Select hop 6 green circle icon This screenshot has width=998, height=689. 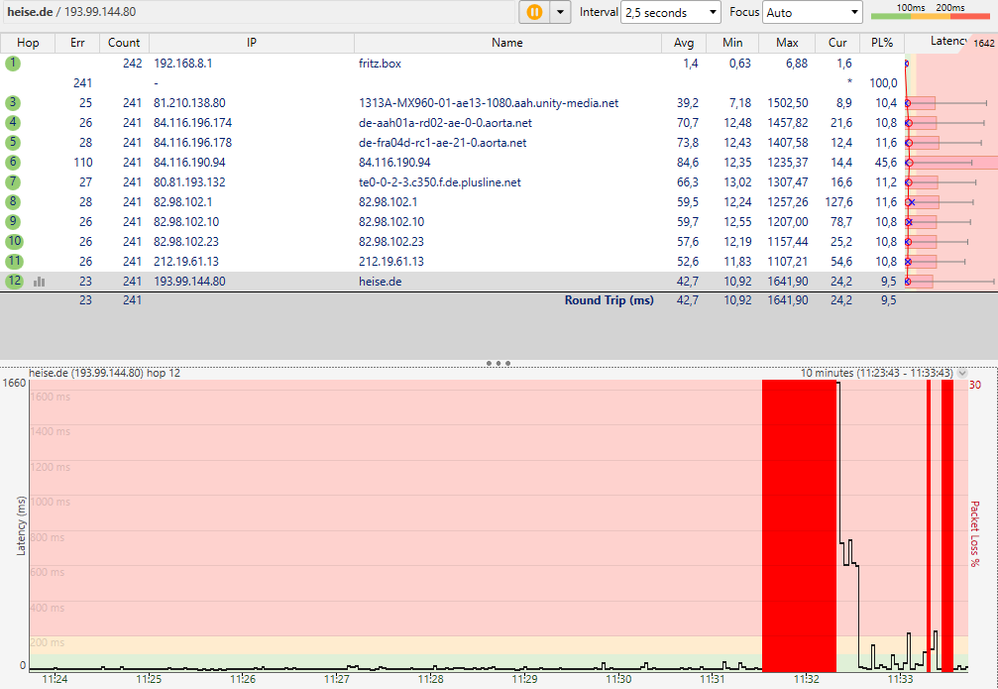tap(13, 162)
